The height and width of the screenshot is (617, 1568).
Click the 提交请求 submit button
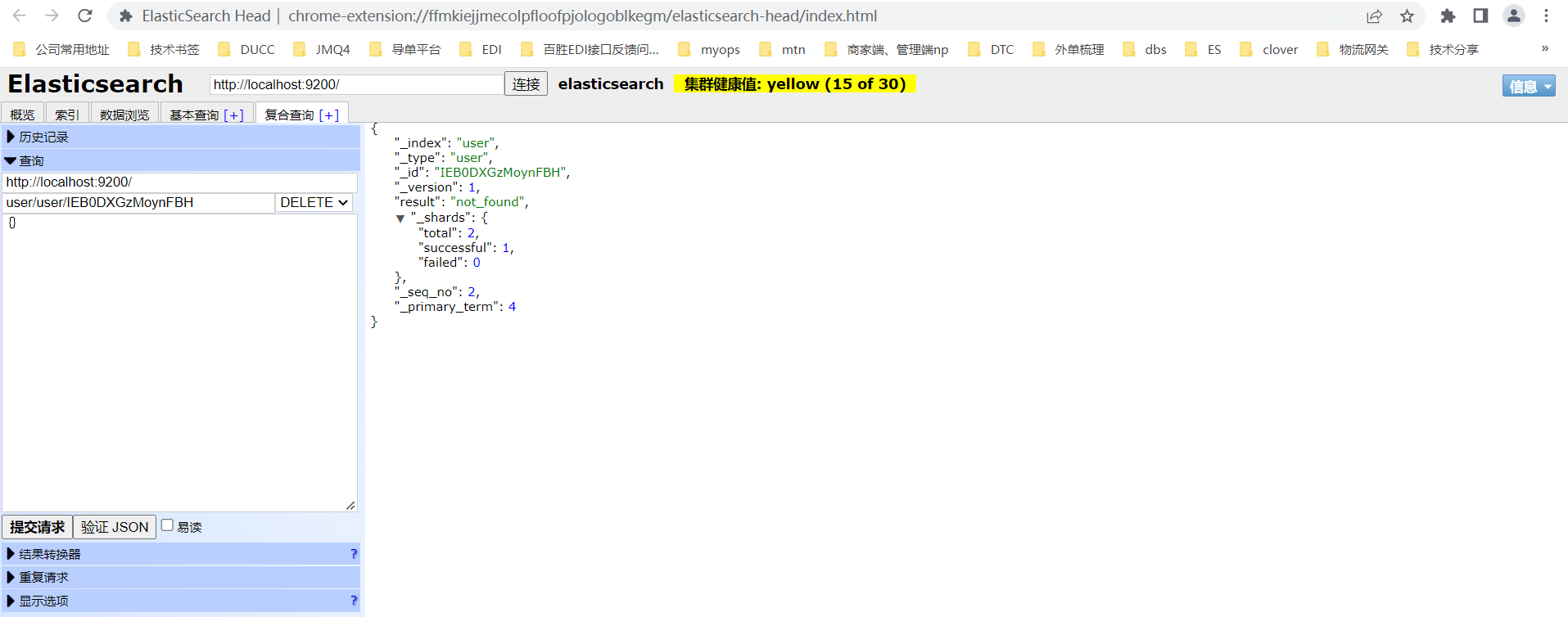(x=37, y=527)
